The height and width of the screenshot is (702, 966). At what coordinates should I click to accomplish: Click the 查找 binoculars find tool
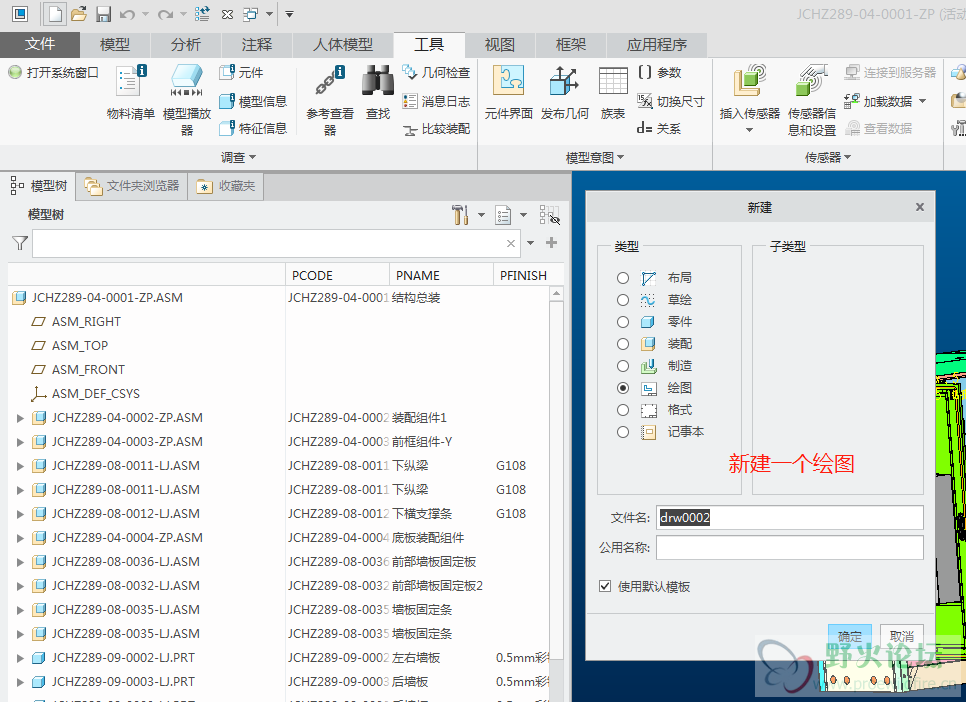[378, 92]
